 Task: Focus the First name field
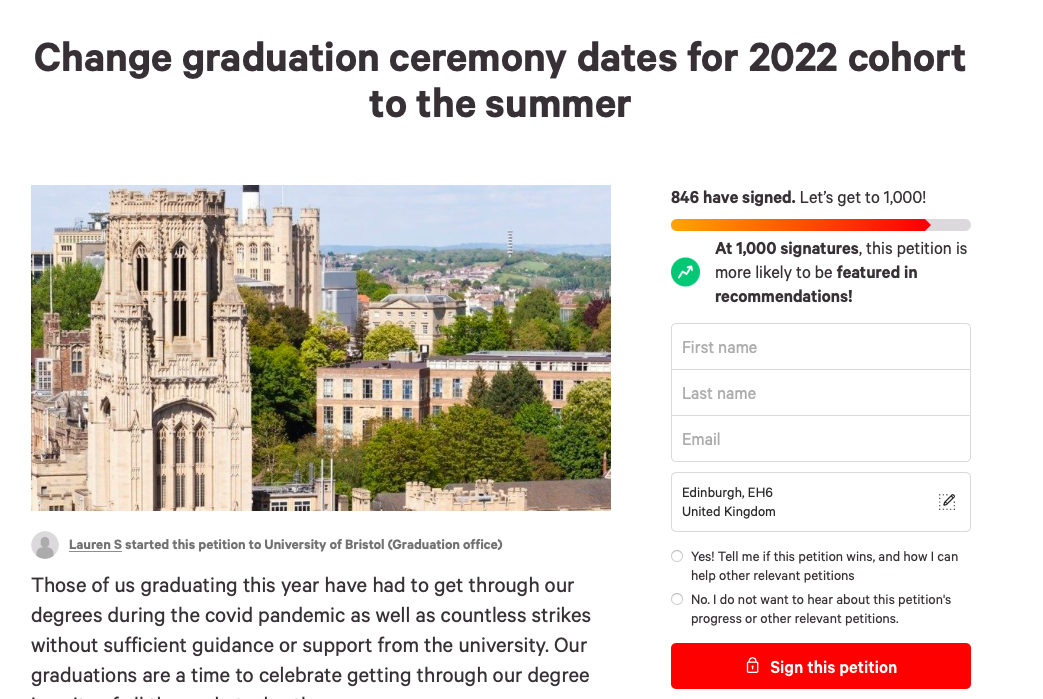(x=820, y=347)
